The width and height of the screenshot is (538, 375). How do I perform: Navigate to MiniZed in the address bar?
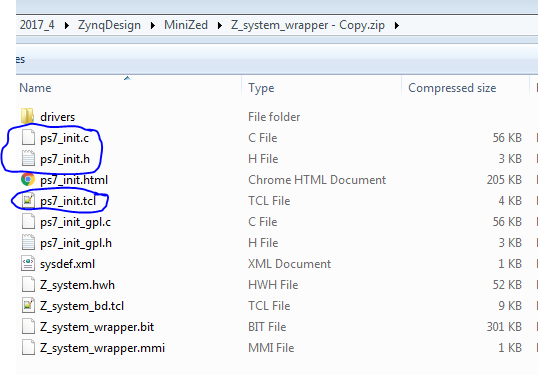pos(186,25)
